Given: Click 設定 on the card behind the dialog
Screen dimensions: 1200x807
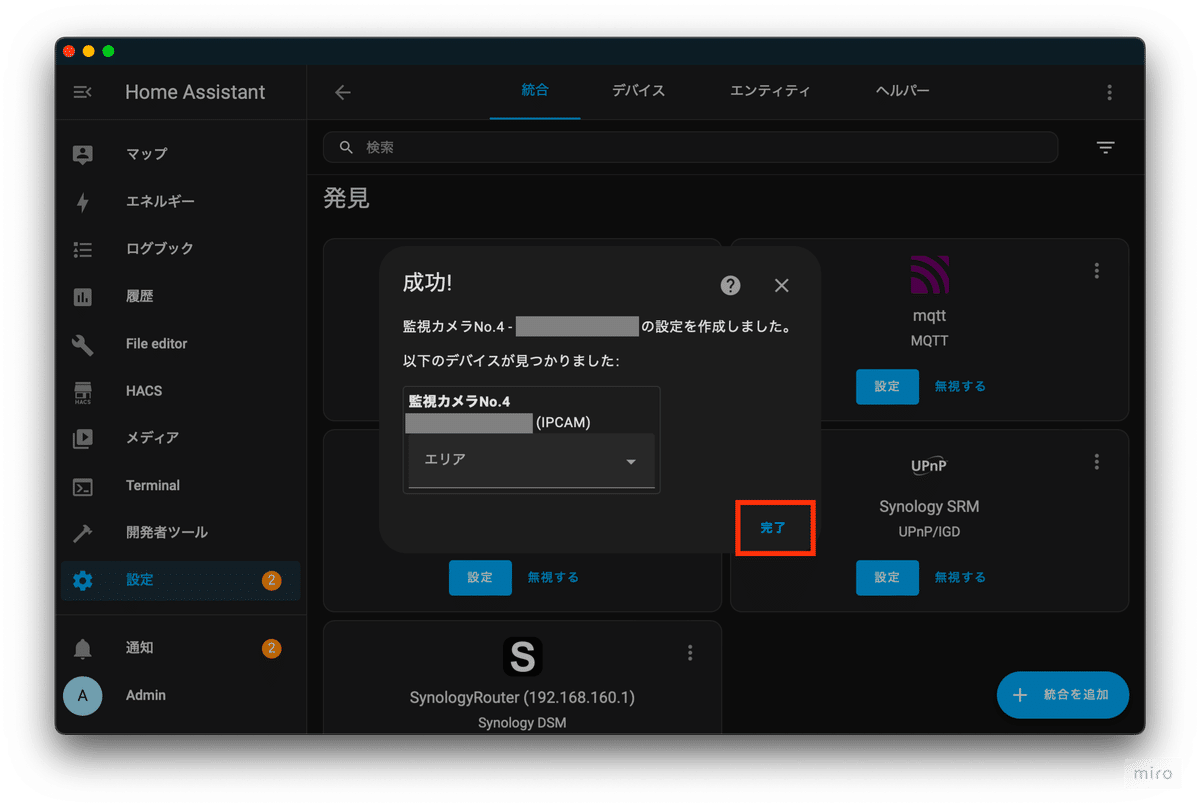Looking at the screenshot, I should point(480,577).
